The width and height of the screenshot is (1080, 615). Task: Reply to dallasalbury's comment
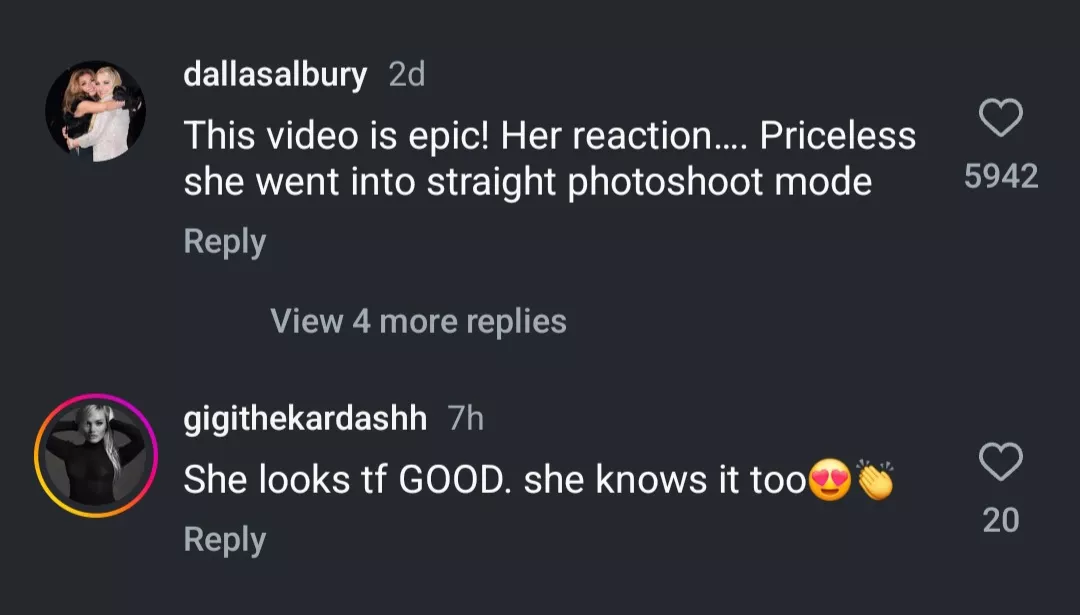[x=224, y=242]
